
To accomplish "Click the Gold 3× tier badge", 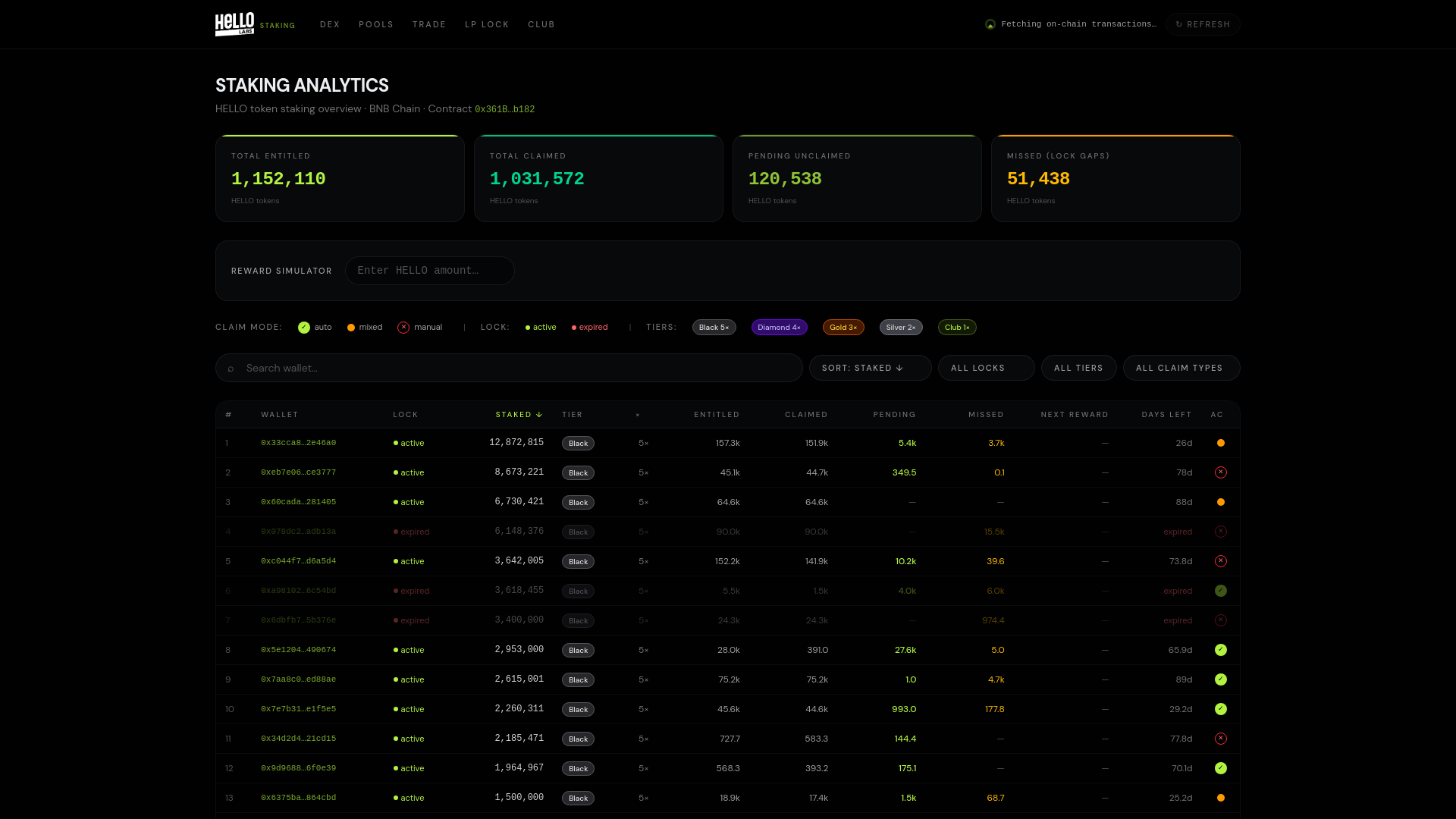I will (x=843, y=328).
